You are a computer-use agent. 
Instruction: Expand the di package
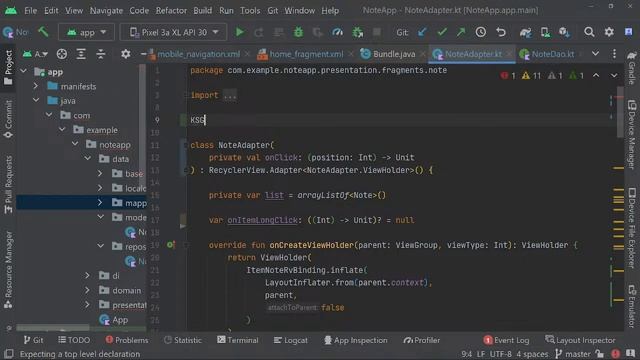pyautogui.click(x=87, y=276)
